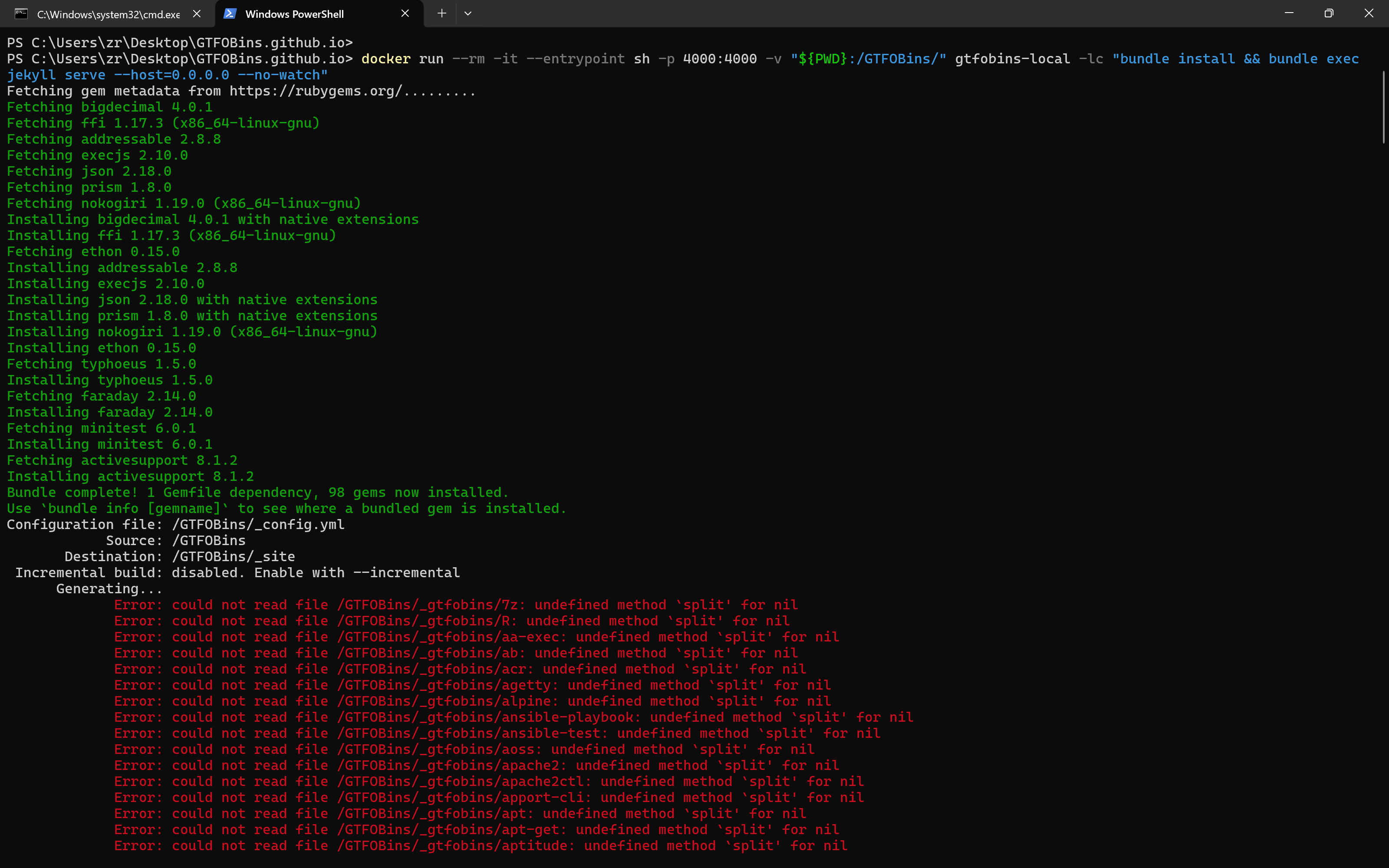Click the Configuration file _config.yml path
This screenshot has height=868, width=1389.
(x=258, y=525)
